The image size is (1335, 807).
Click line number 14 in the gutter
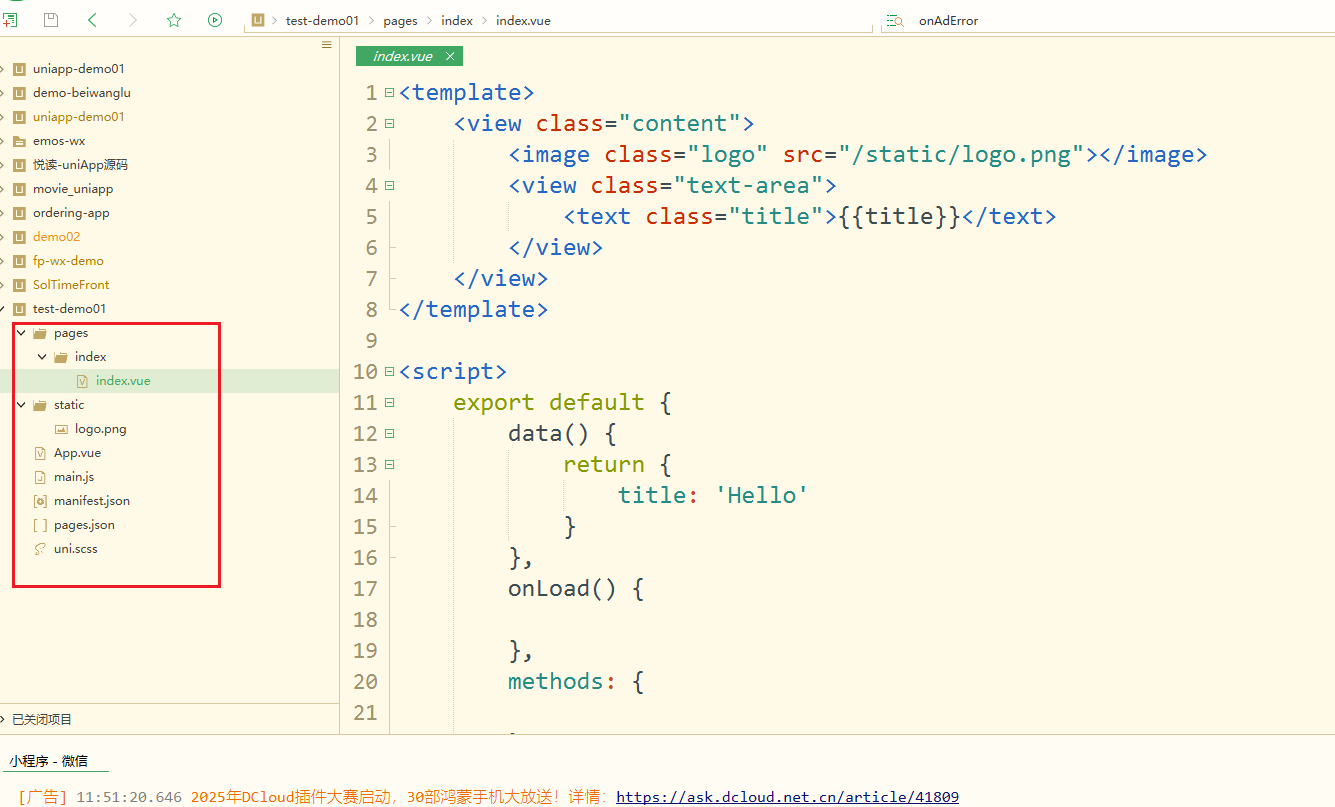(x=365, y=495)
